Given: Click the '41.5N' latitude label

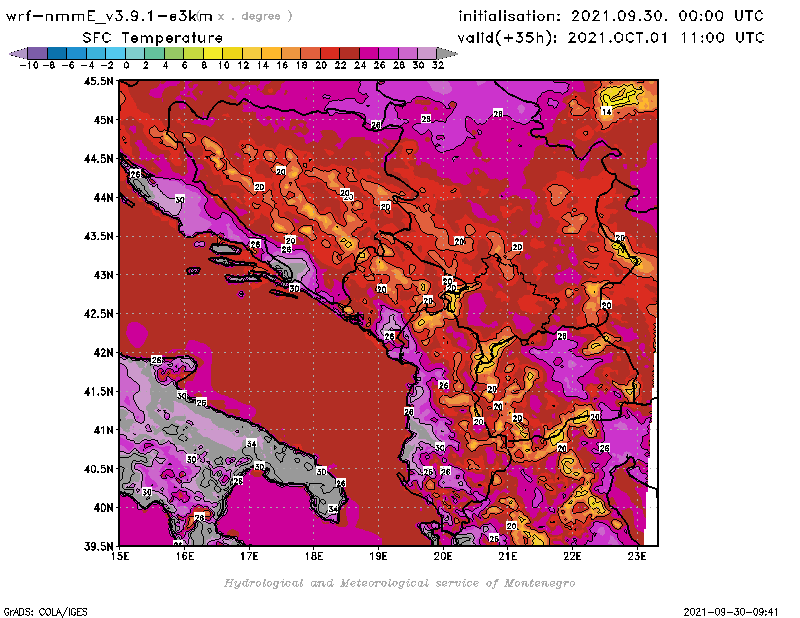Looking at the screenshot, I should click(98, 391).
